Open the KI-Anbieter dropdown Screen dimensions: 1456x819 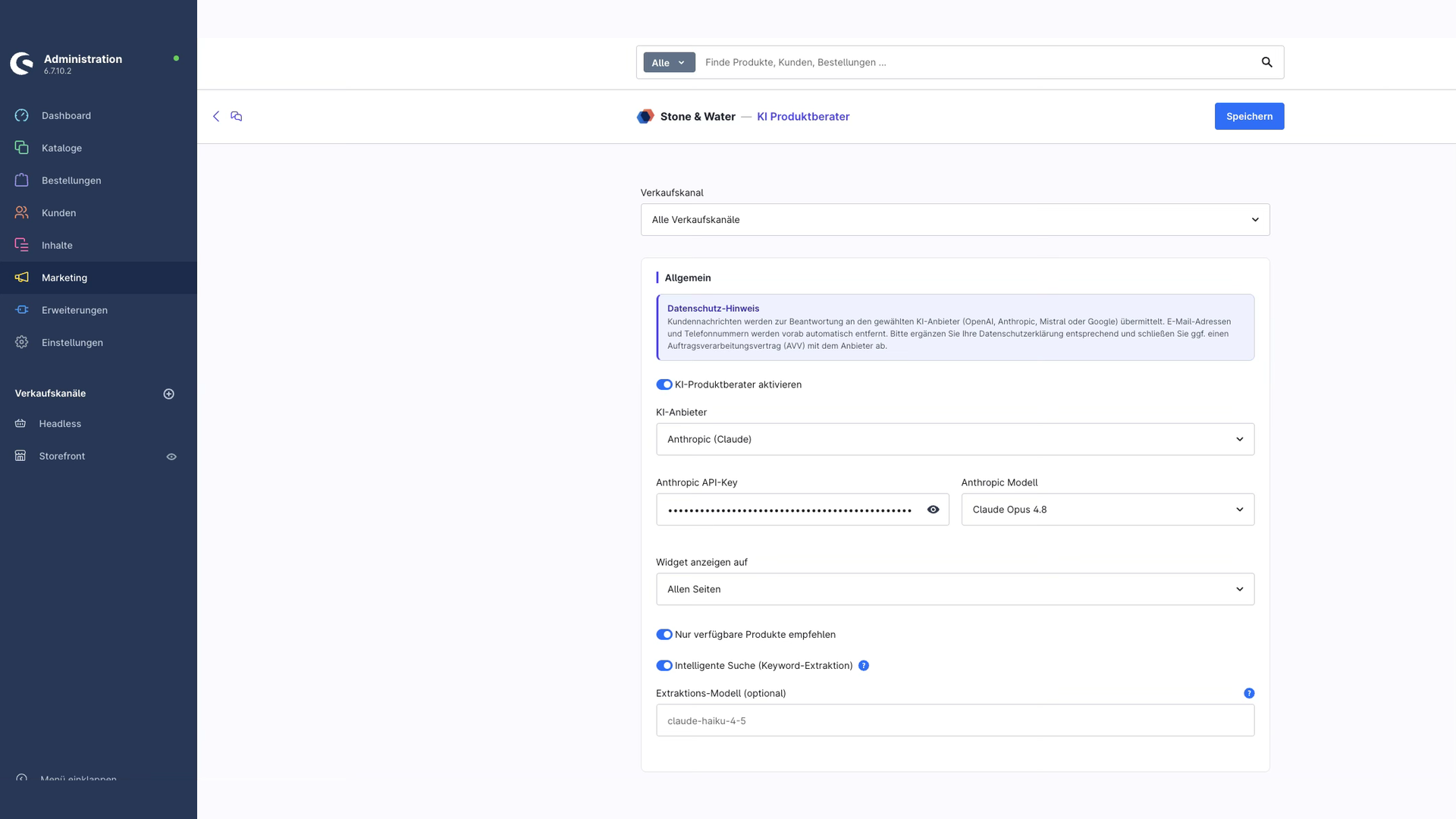955,439
